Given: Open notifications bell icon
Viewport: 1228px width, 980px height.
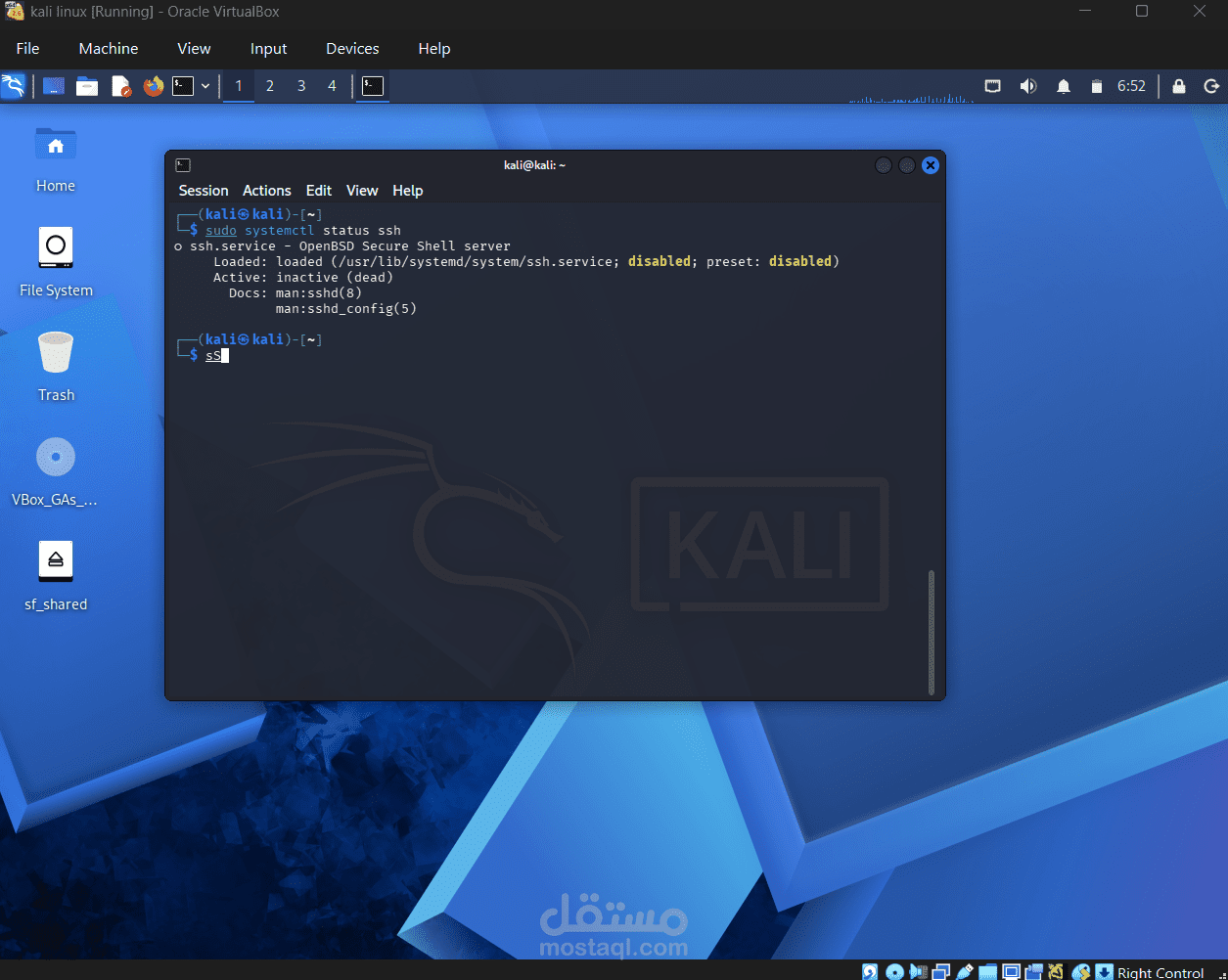Looking at the screenshot, I should [x=1064, y=86].
